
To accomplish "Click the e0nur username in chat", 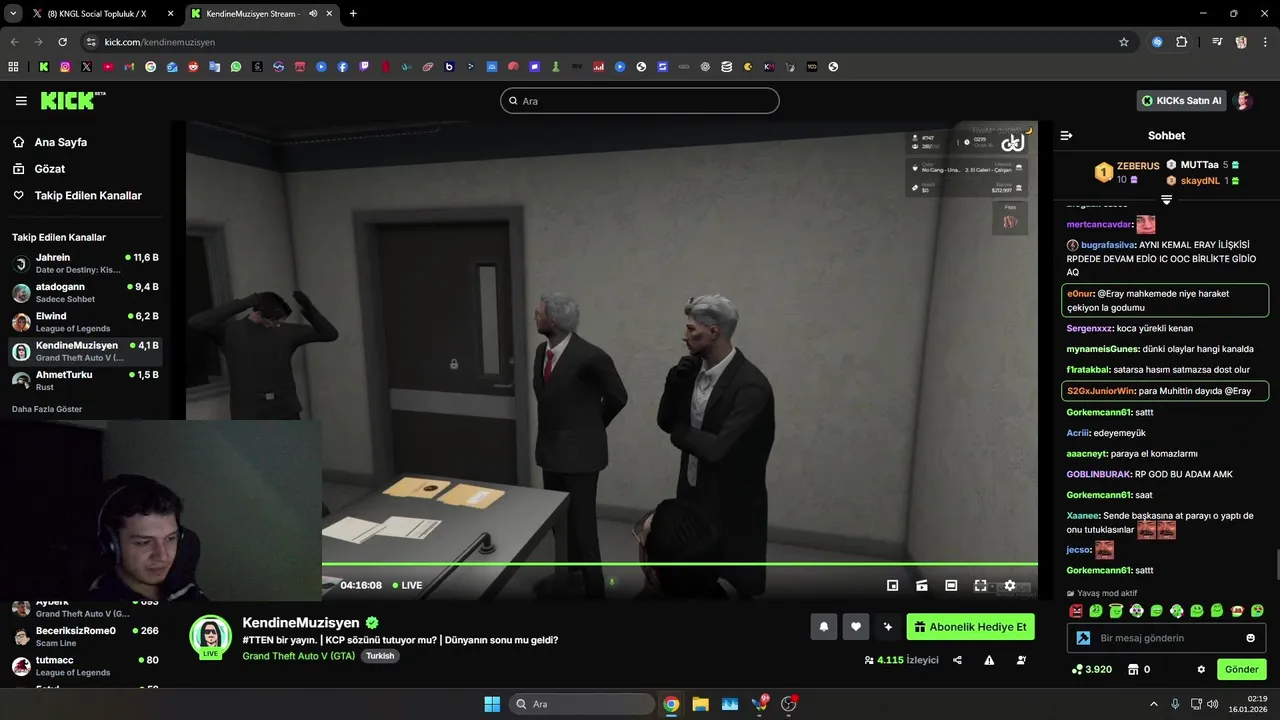I will pos(1080,294).
